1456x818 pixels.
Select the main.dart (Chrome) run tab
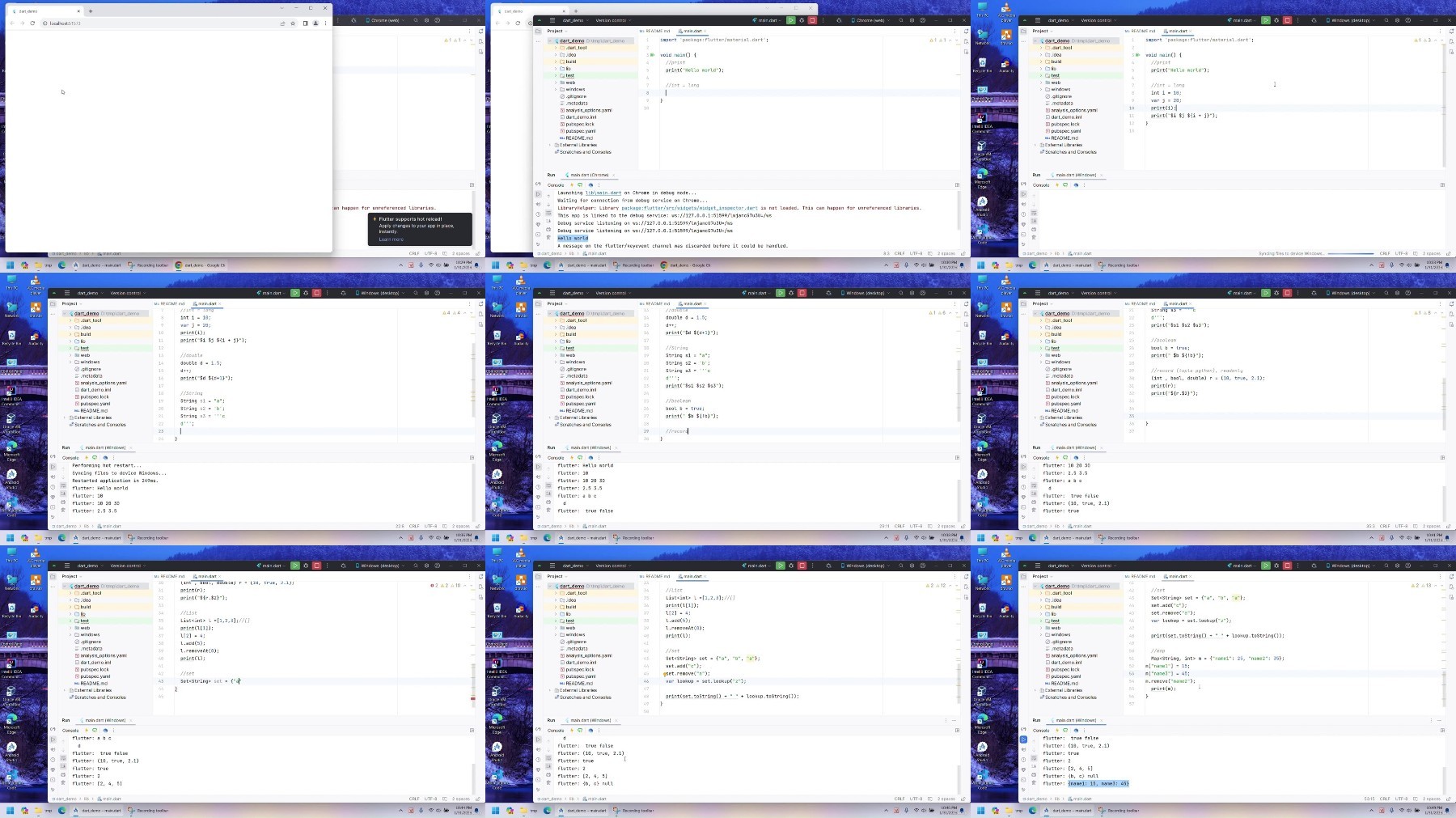pos(589,175)
